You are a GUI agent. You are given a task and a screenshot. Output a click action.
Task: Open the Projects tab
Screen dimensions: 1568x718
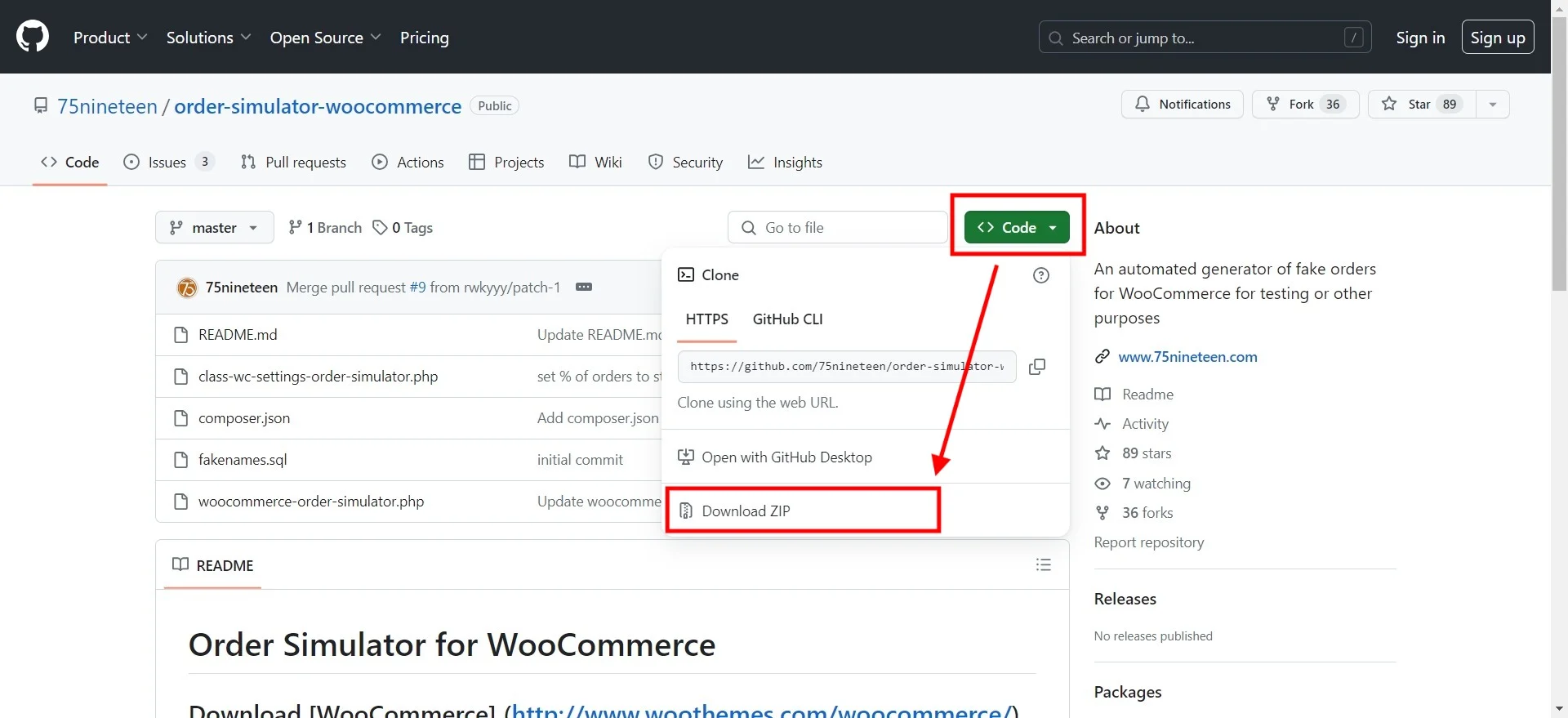[x=506, y=162]
